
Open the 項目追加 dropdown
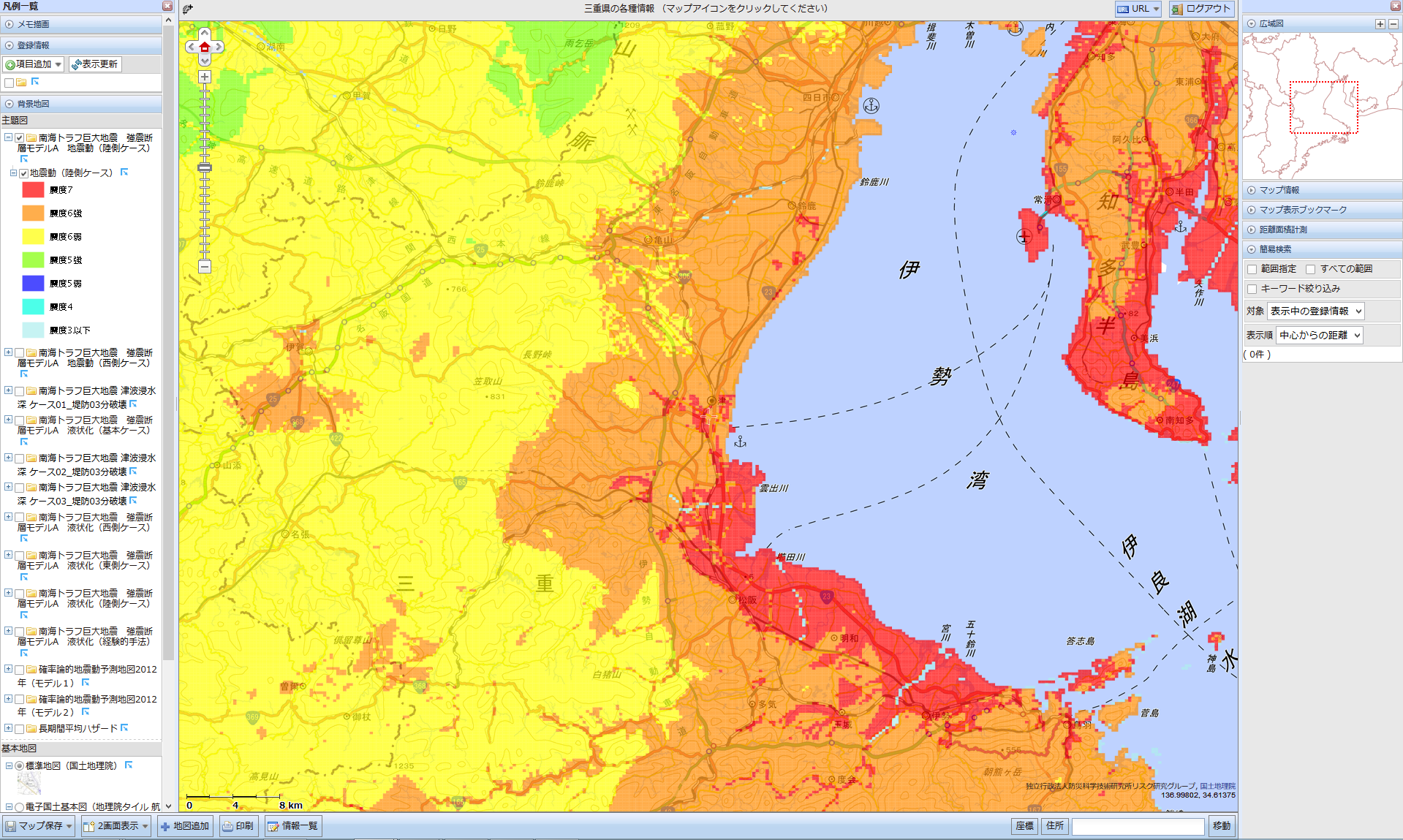coord(34,64)
